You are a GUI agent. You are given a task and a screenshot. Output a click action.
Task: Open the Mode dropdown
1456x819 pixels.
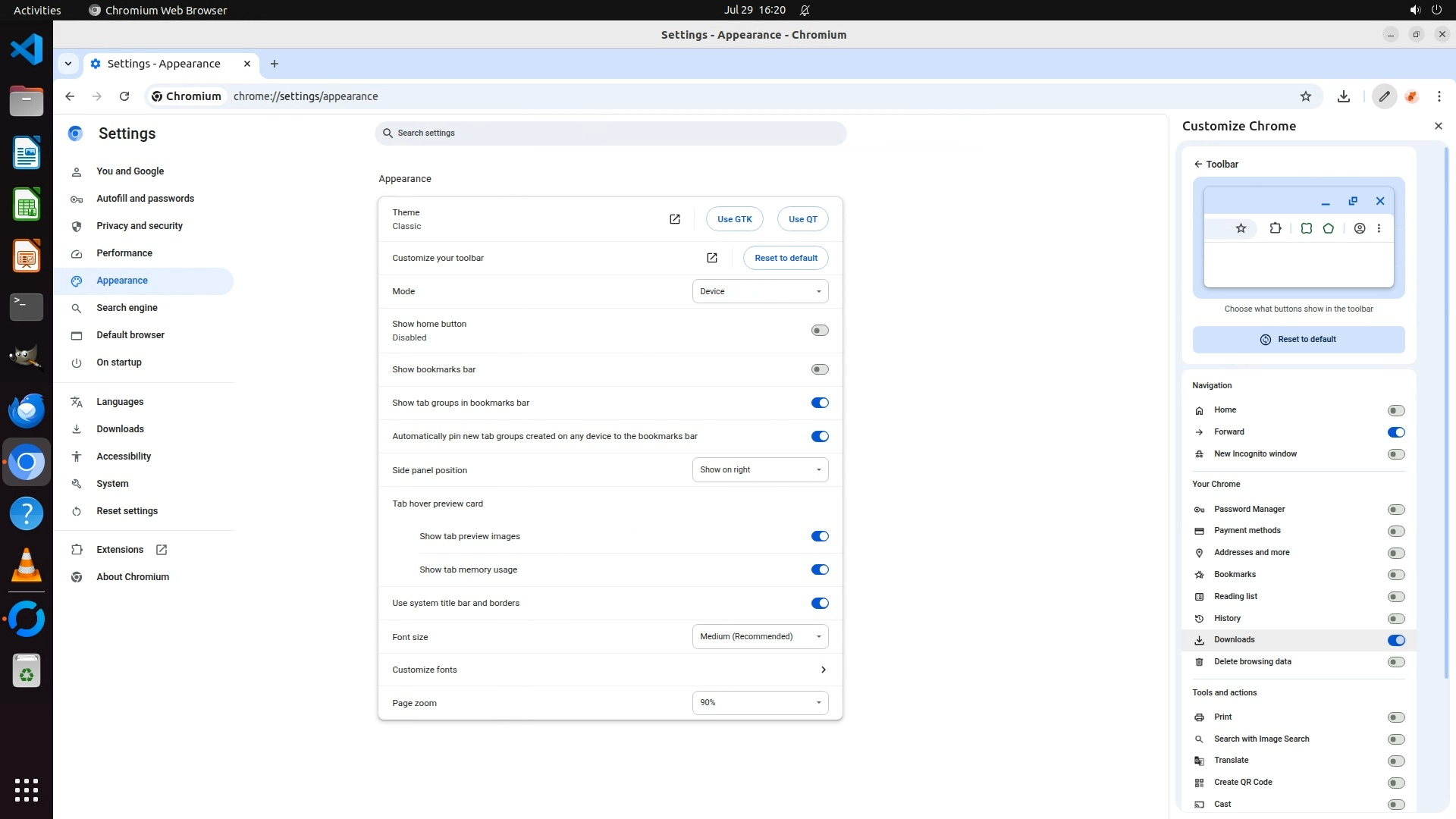760,291
